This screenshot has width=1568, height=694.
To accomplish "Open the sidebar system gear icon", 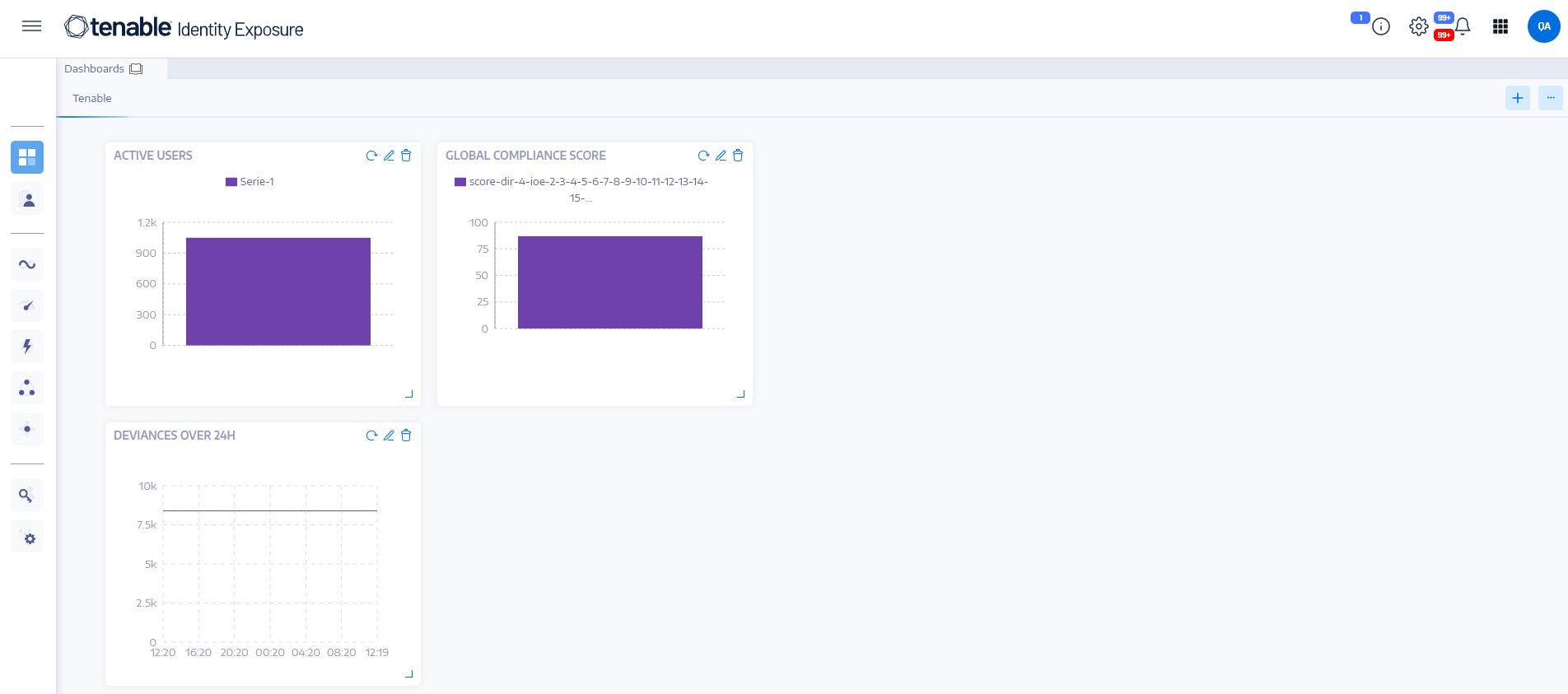I will pos(27,537).
